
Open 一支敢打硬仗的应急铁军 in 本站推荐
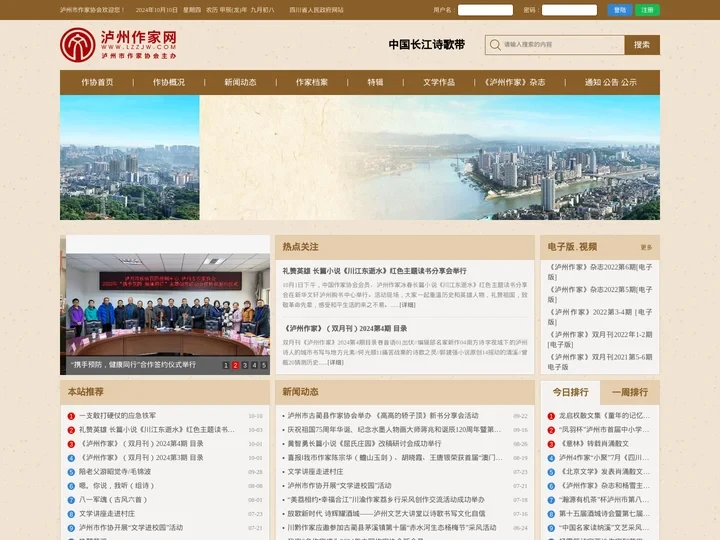[118, 416]
